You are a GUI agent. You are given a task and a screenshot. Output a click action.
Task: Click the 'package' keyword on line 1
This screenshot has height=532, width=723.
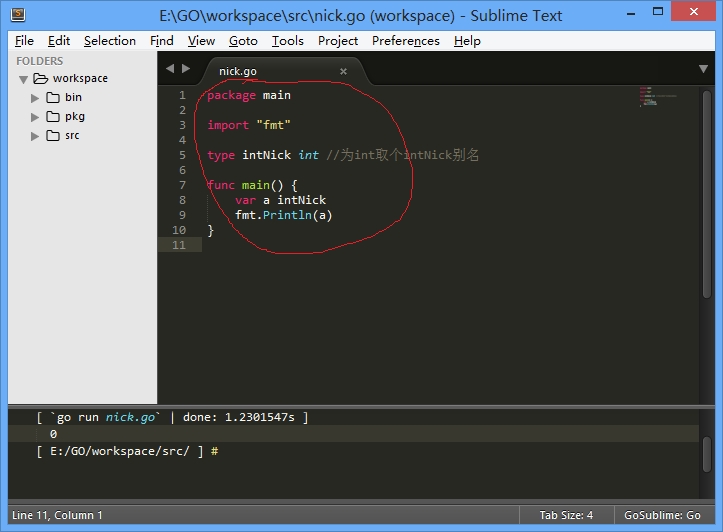231,95
